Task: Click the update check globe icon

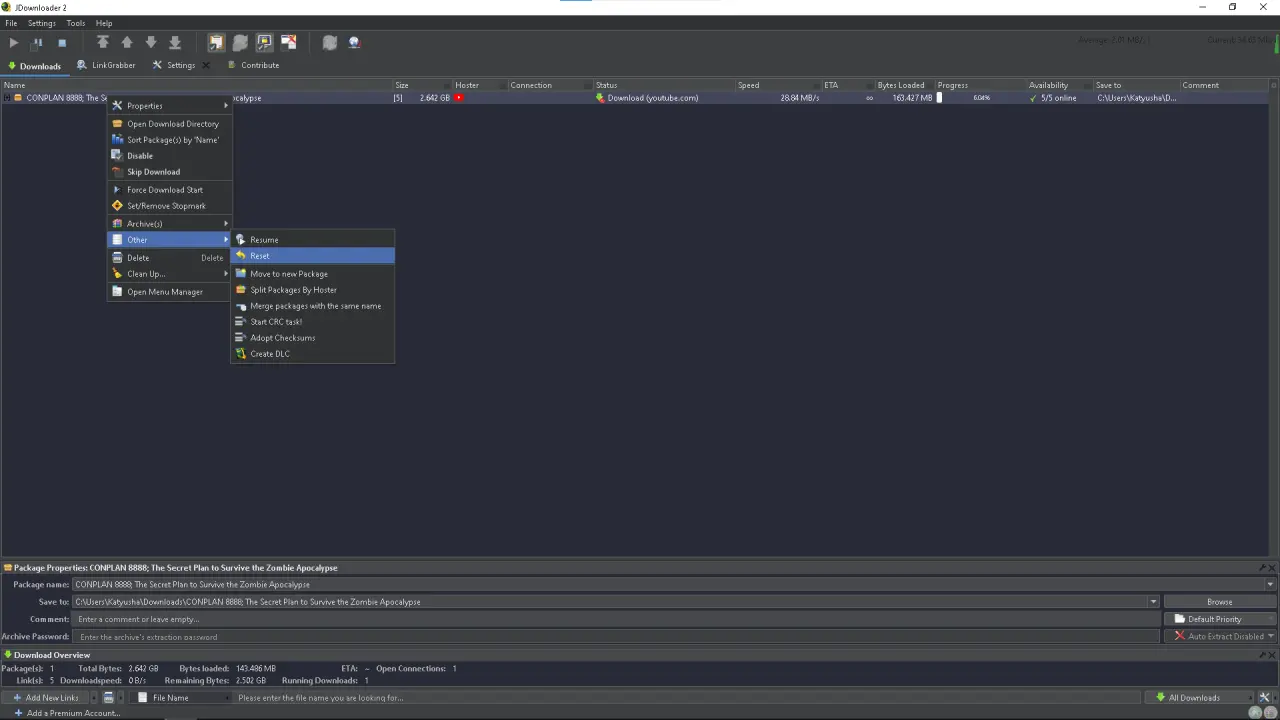Action: pos(354,42)
